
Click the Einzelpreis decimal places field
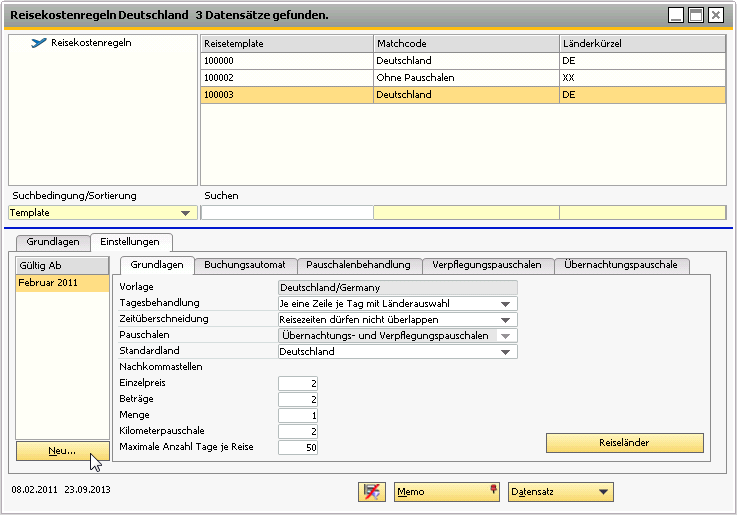pos(298,383)
